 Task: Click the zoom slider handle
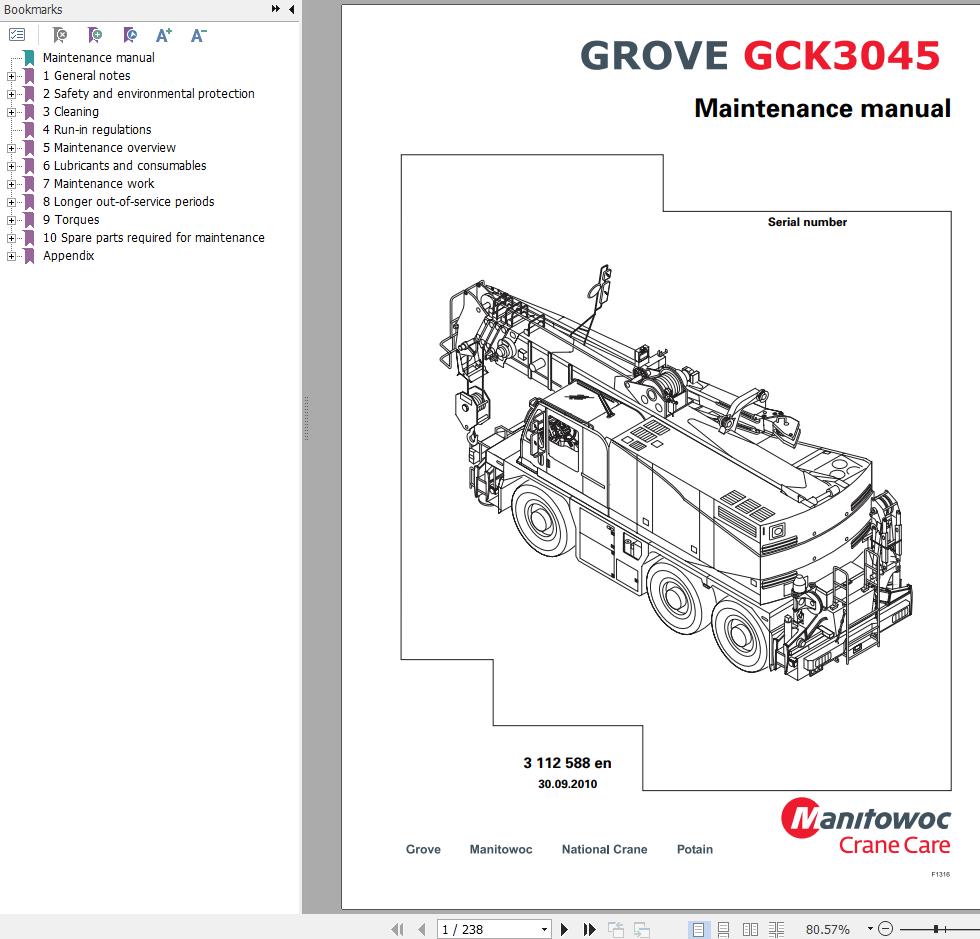coord(936,929)
